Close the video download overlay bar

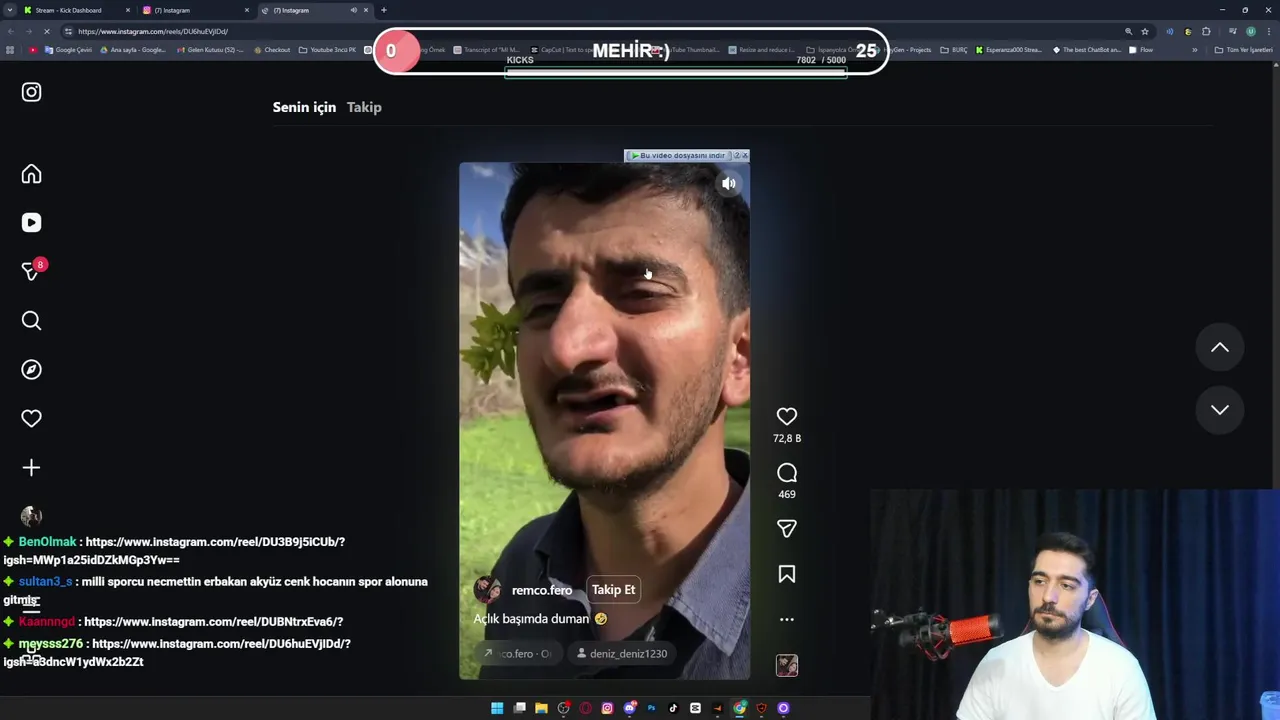[745, 156]
